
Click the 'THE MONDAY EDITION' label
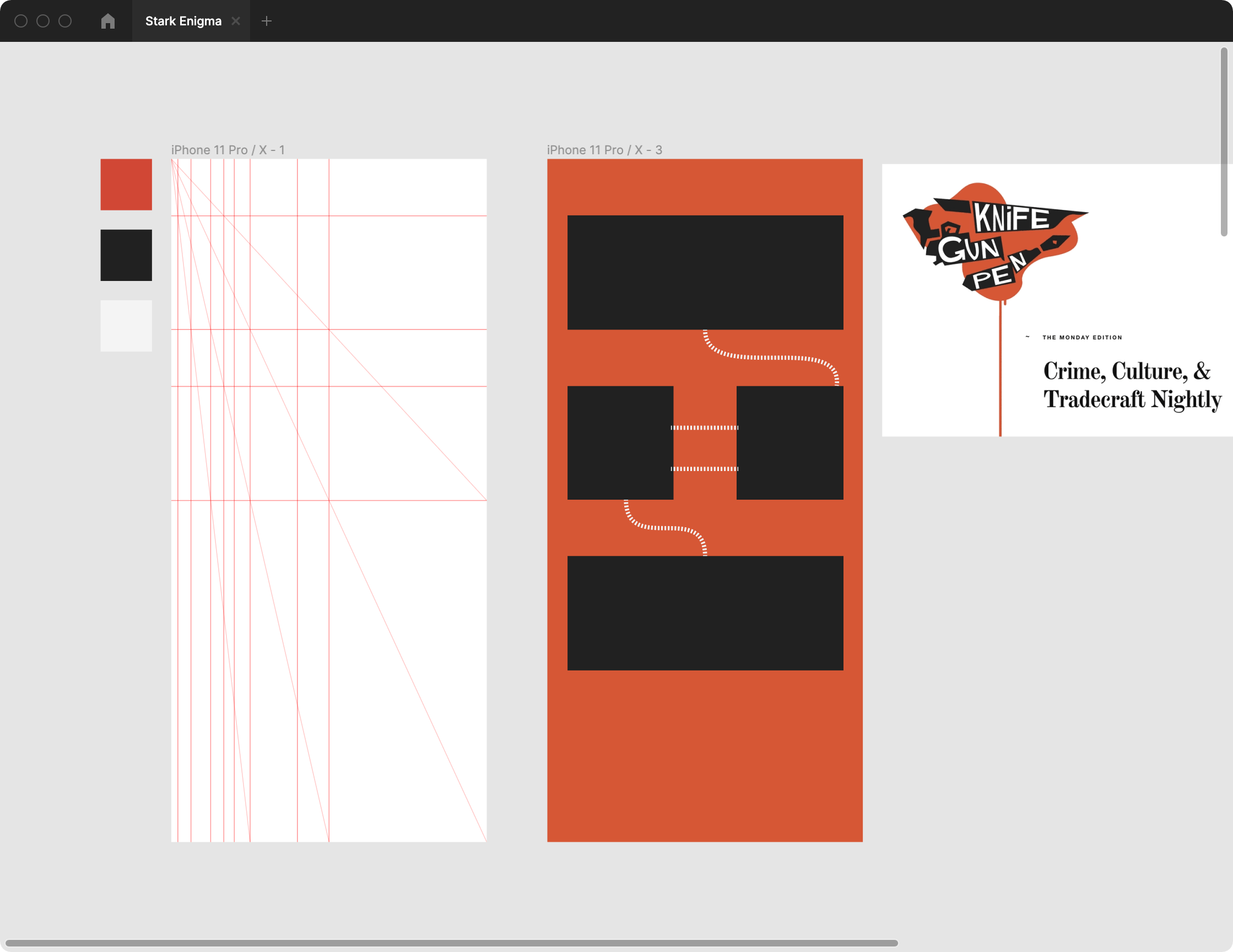point(1081,337)
